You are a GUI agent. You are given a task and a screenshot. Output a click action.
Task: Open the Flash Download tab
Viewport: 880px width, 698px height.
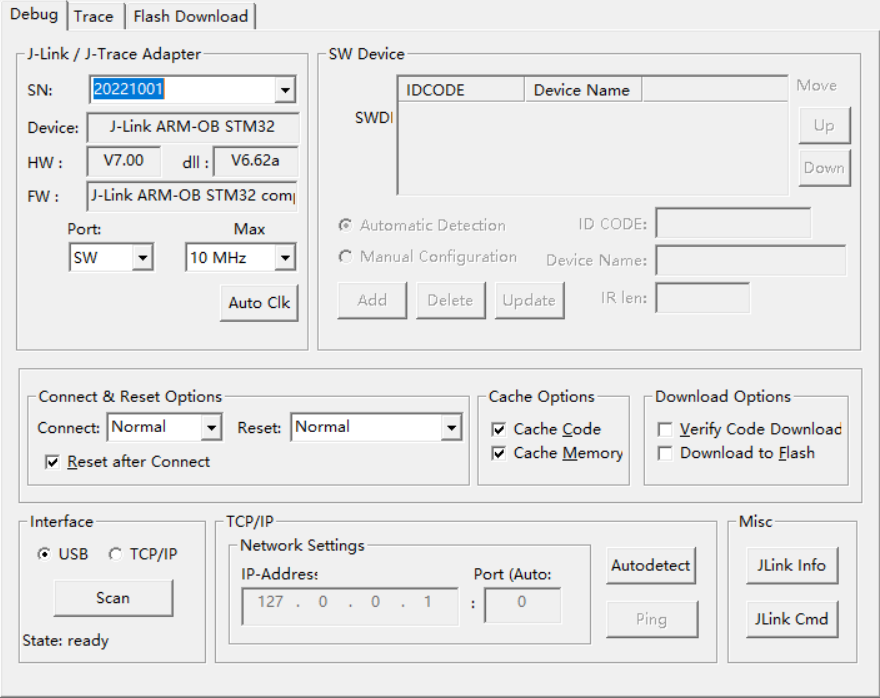191,16
